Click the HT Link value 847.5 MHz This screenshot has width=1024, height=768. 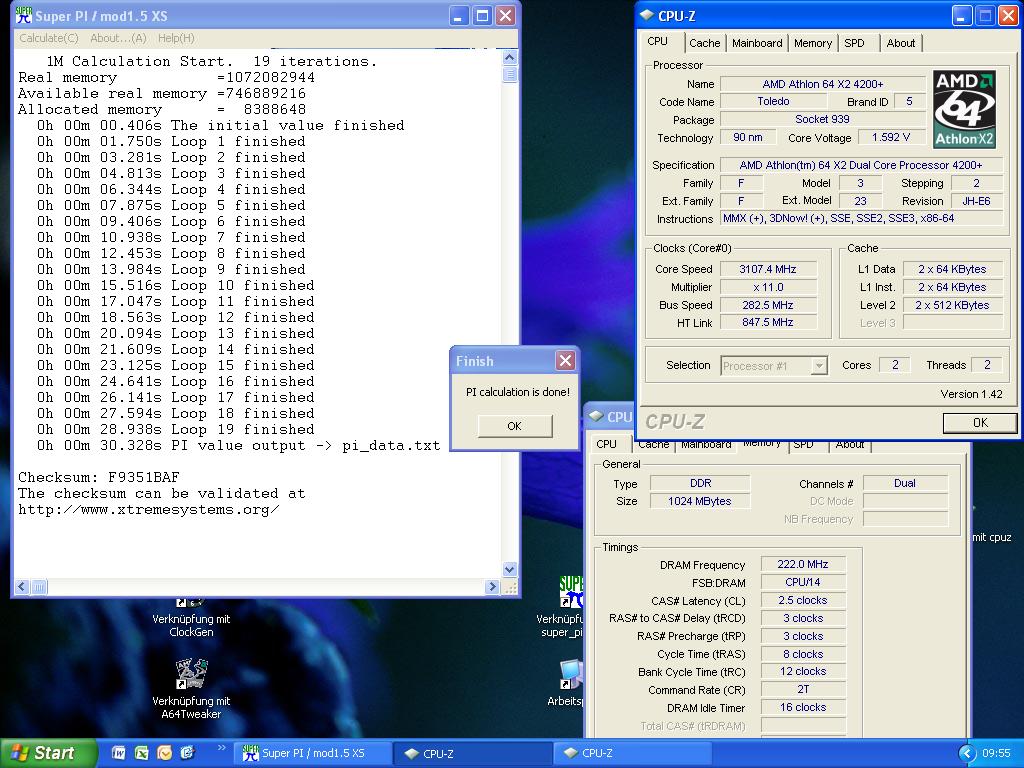tap(768, 323)
